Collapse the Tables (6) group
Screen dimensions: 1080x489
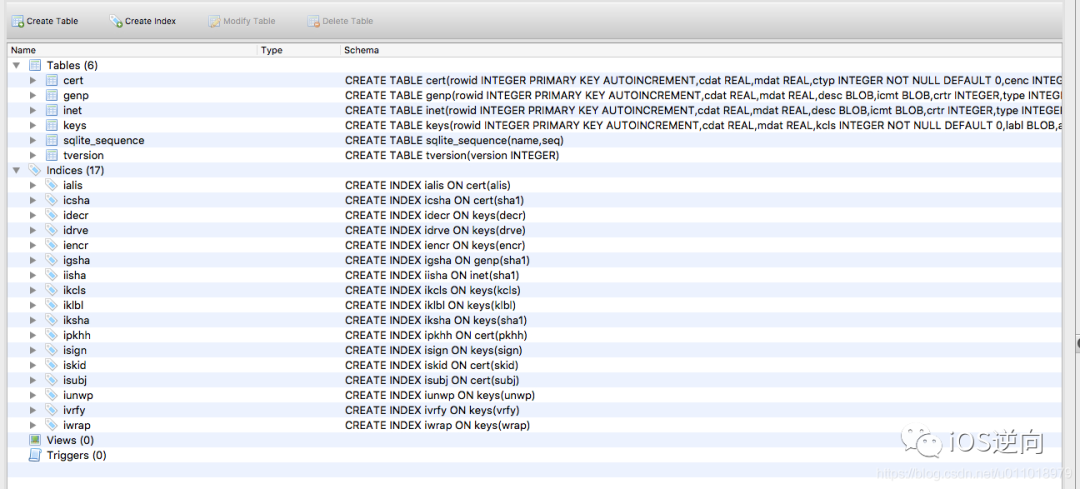pos(16,65)
